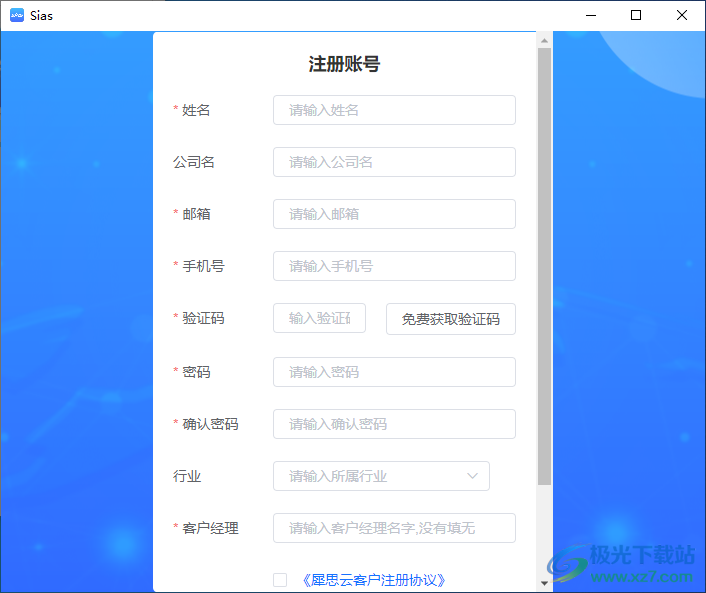Click the scrollbar up arrow
706x593 pixels.
544,41
